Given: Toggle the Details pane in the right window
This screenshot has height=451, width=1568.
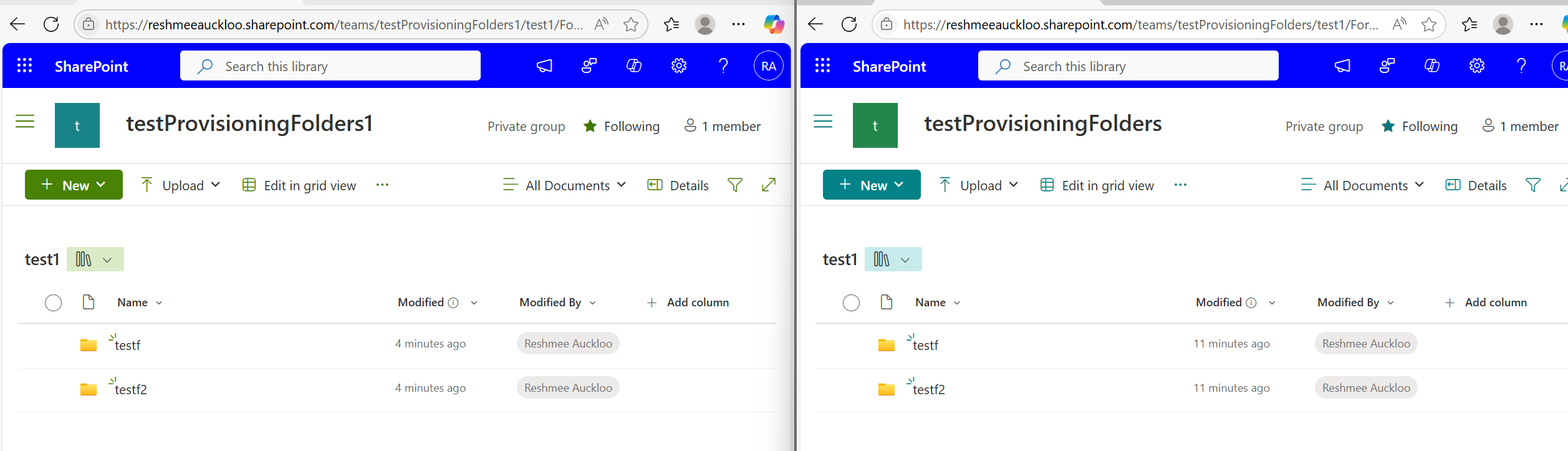Looking at the screenshot, I should click(1476, 185).
